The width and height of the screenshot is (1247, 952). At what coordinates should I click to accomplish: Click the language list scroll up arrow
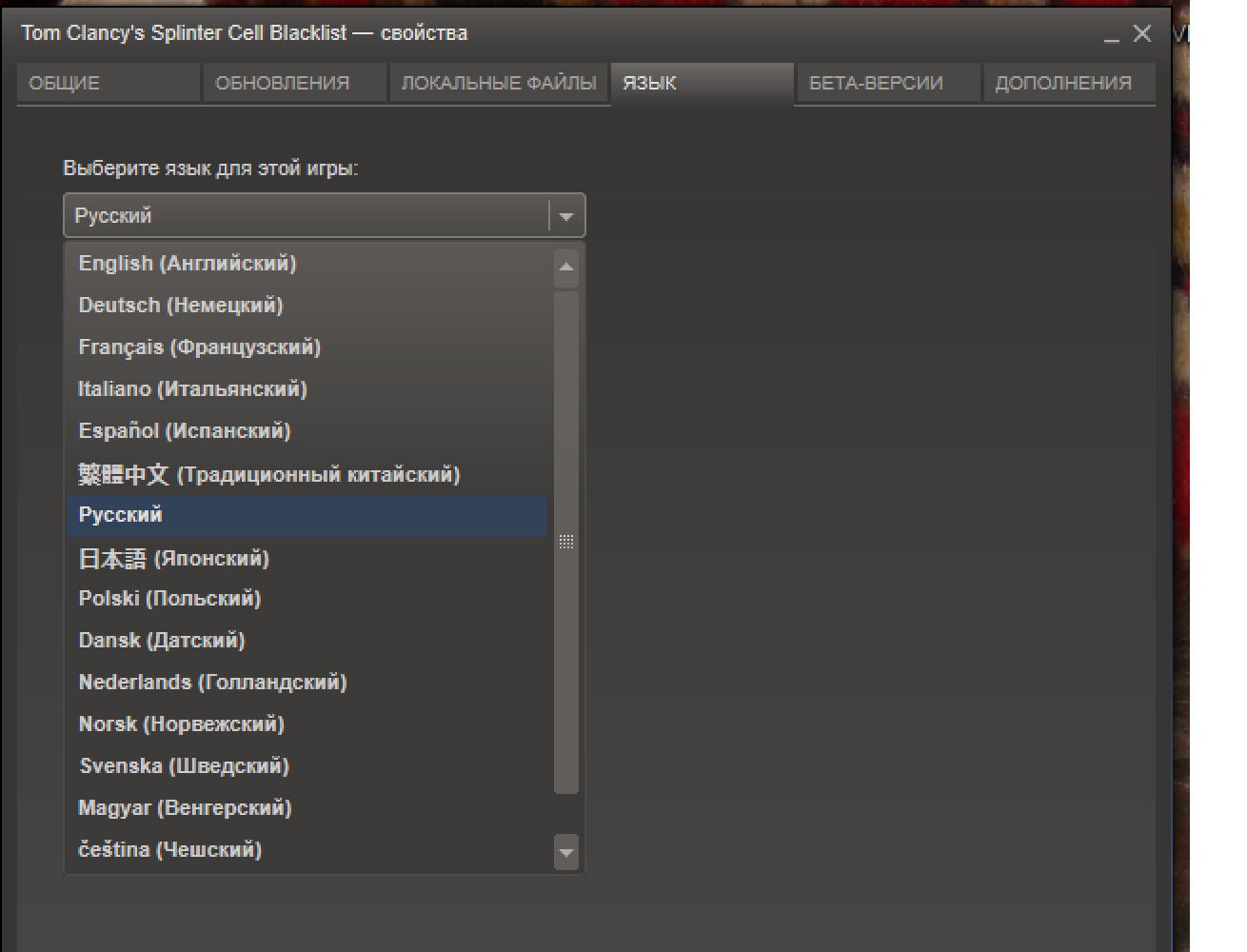566,267
